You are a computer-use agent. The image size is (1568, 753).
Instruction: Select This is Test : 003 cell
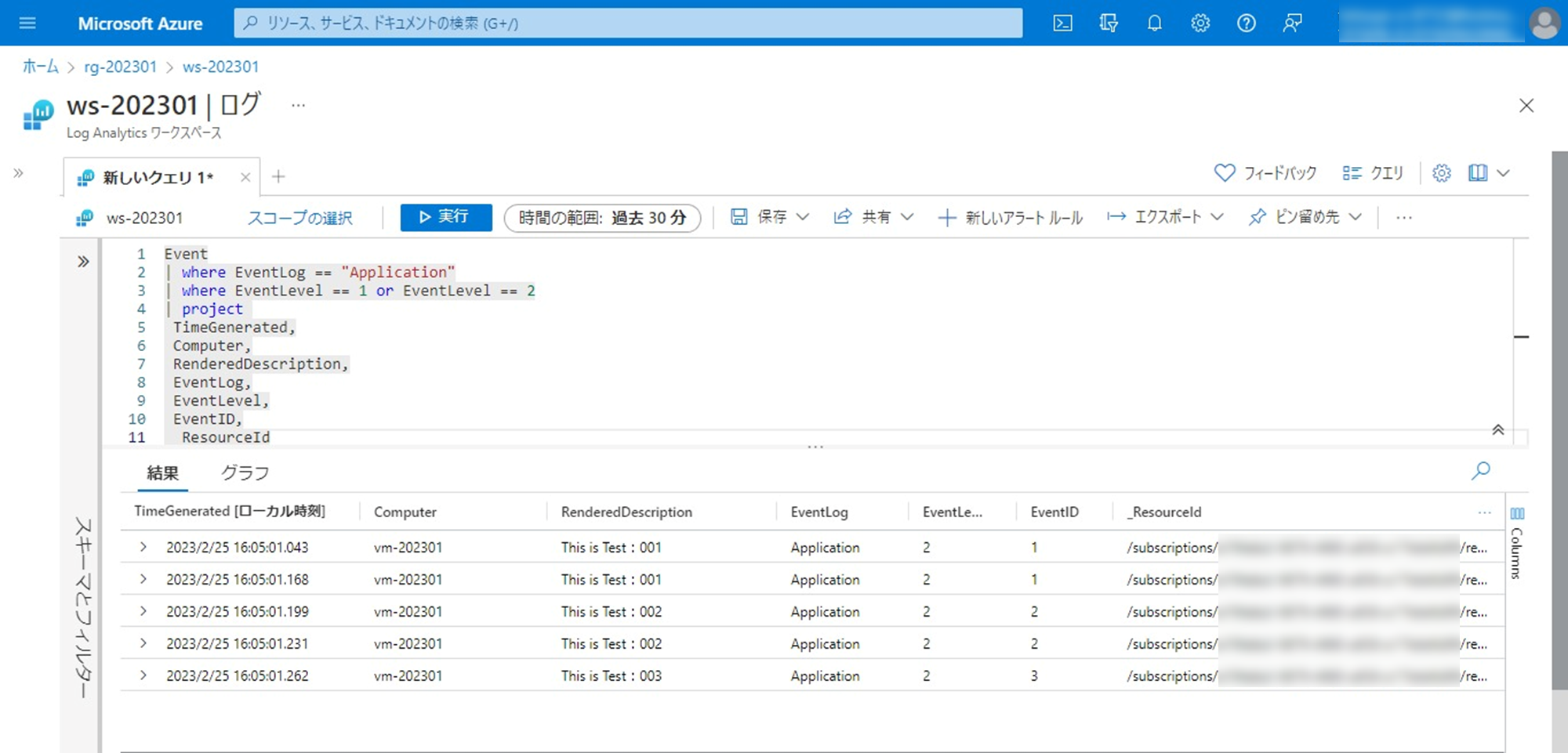point(612,675)
